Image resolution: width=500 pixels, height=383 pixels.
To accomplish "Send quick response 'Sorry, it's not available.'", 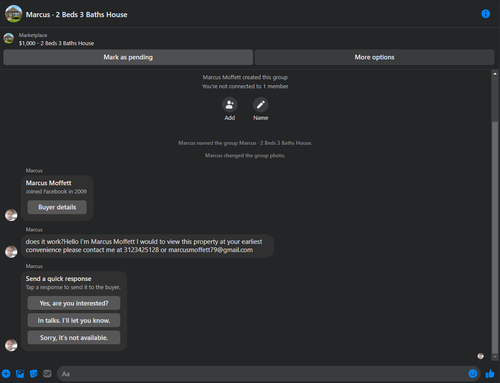I will tap(74, 338).
